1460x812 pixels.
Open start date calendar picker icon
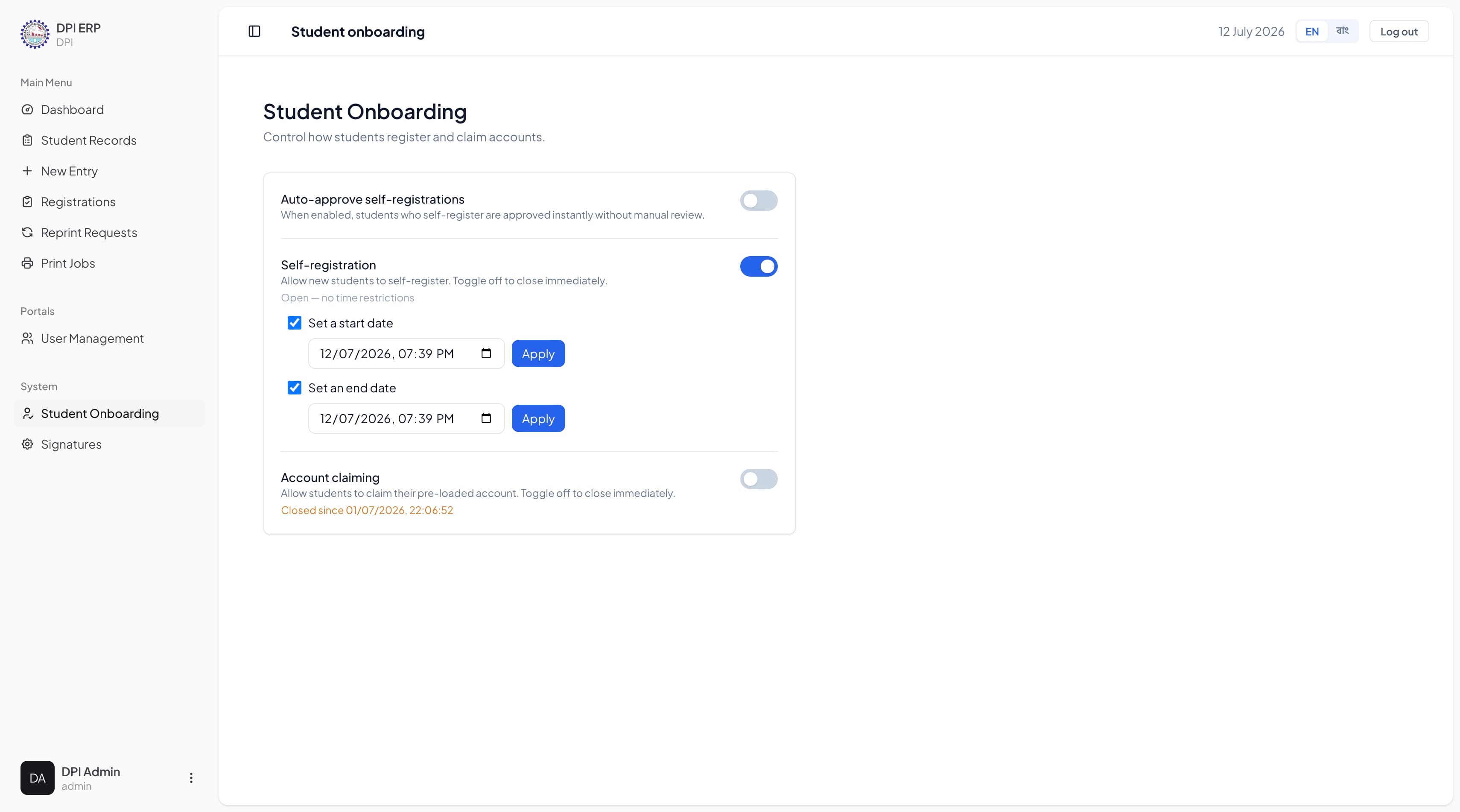tap(486, 353)
